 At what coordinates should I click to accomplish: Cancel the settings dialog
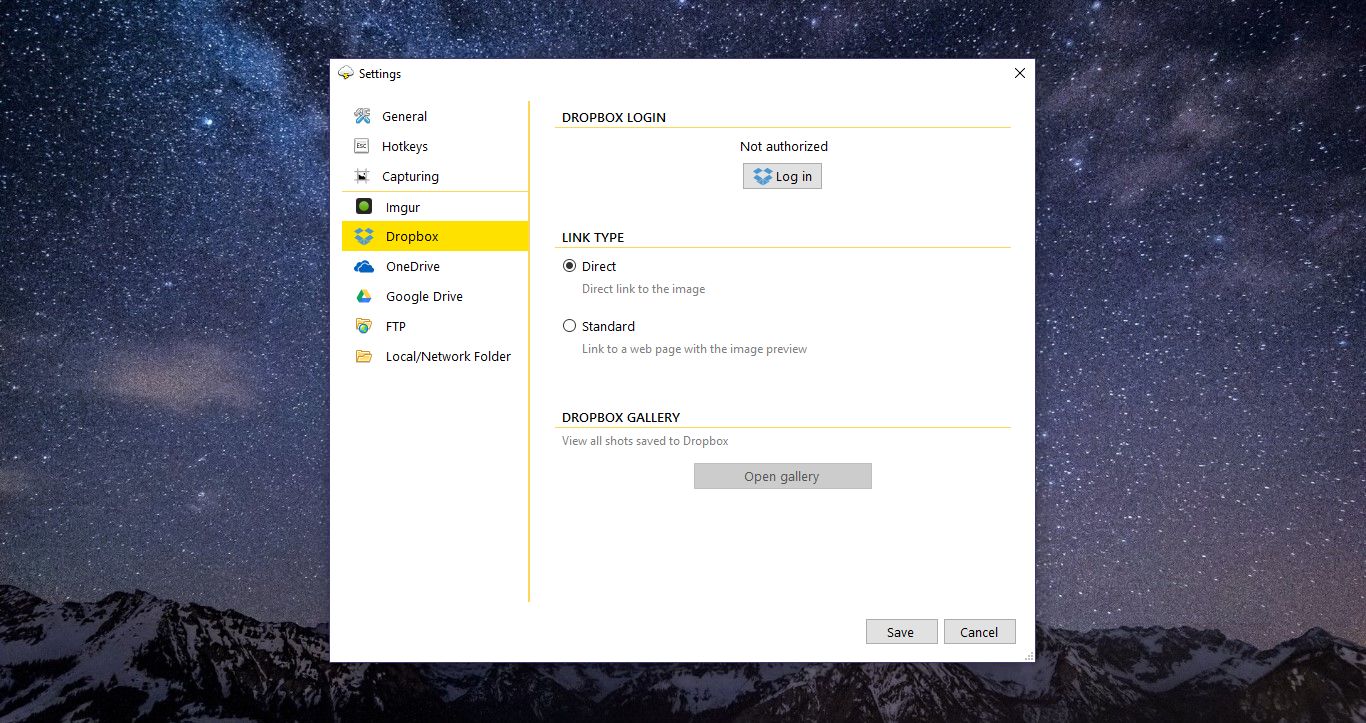point(979,632)
